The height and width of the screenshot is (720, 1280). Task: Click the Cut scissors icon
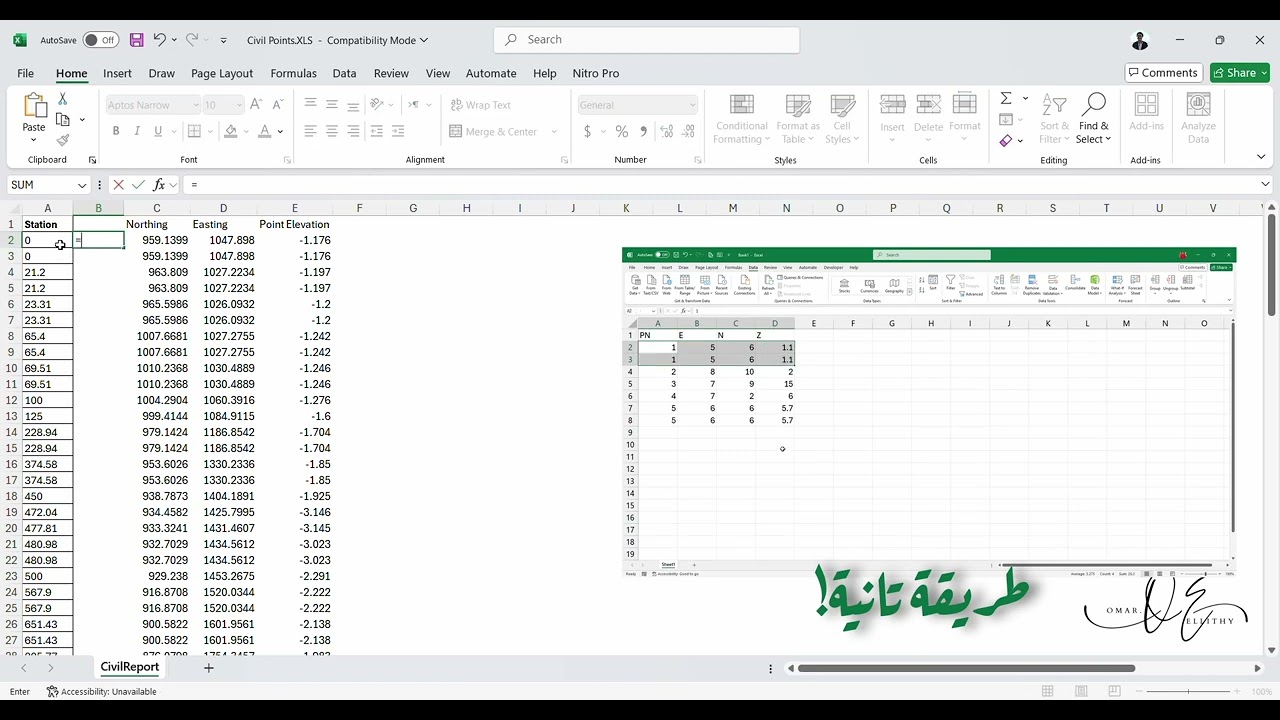point(62,99)
